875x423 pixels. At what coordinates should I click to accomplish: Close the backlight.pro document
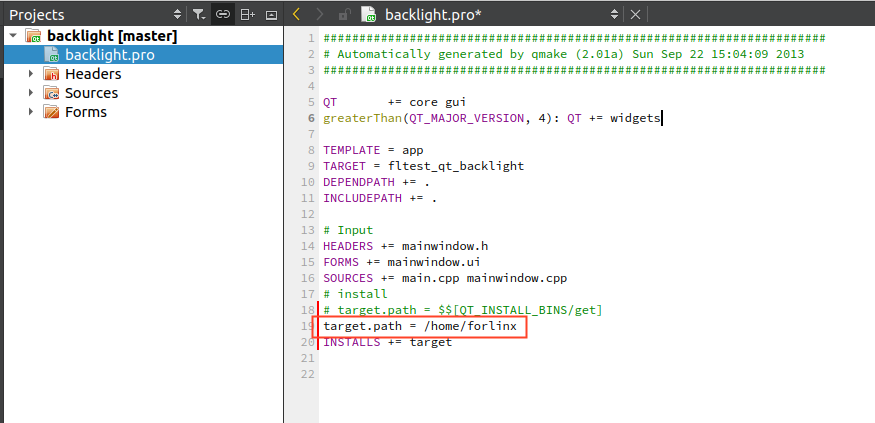pos(634,15)
